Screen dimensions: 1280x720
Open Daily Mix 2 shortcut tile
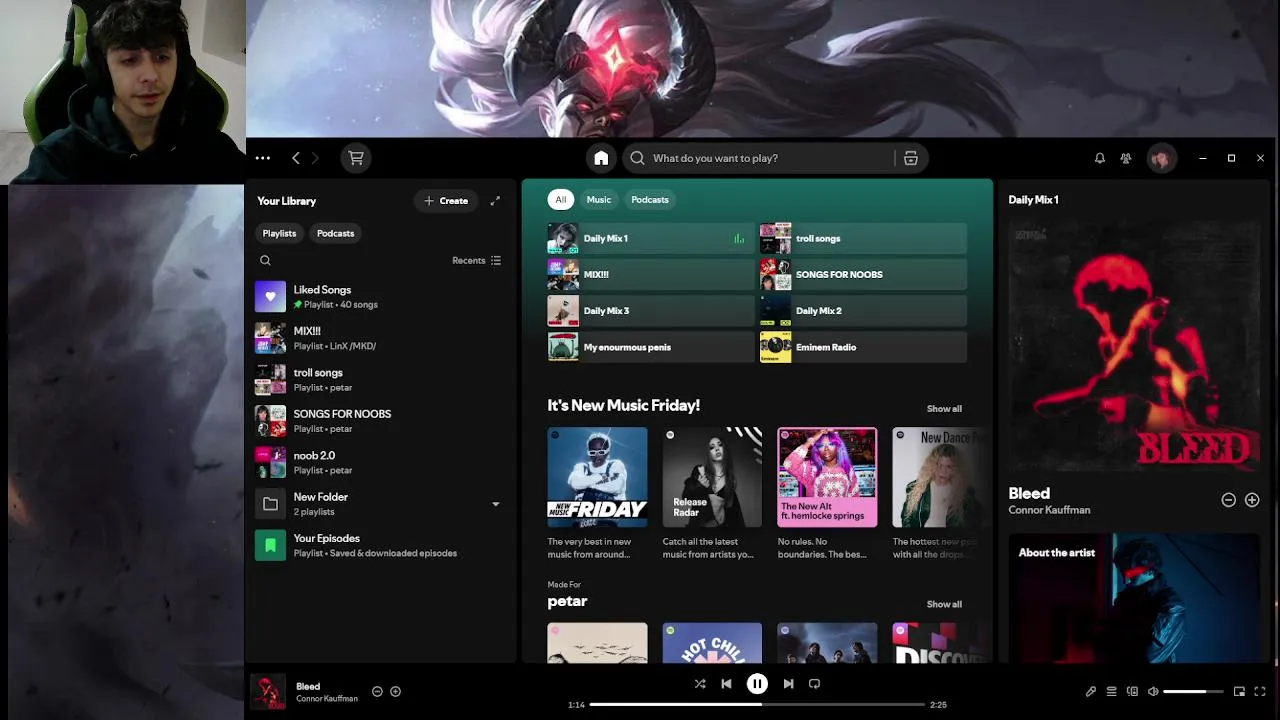(863, 311)
